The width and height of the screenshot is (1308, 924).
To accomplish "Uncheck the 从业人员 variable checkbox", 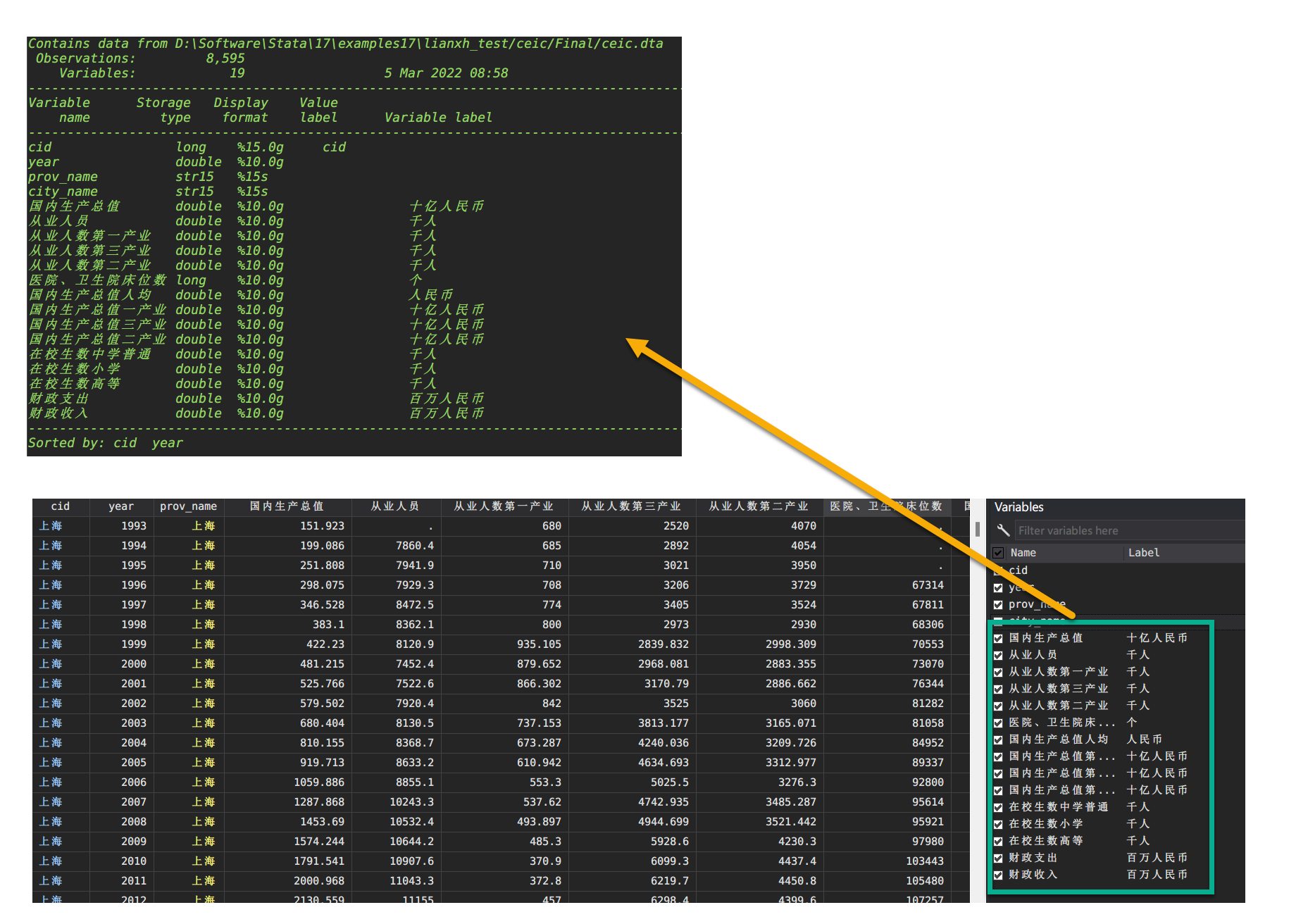I will click(998, 655).
